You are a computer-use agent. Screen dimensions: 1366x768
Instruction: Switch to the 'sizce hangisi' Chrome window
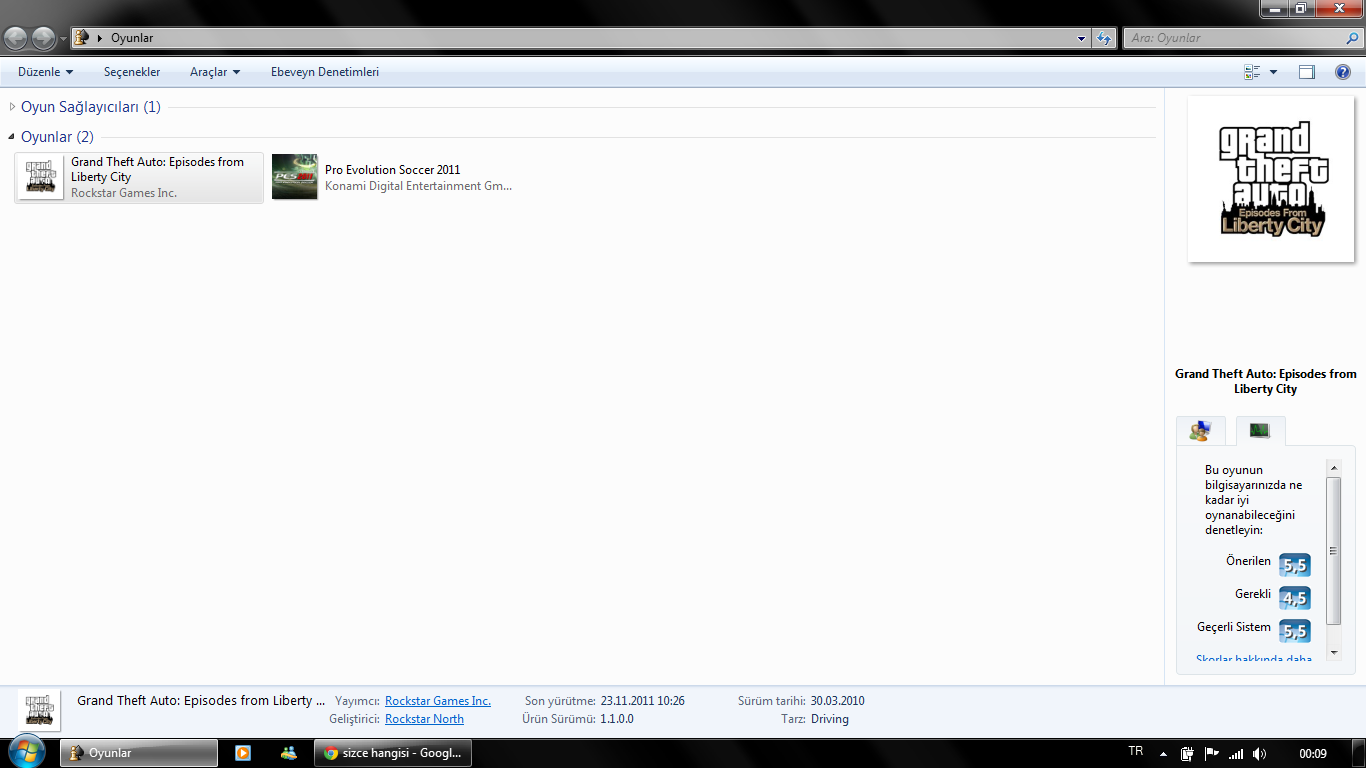tap(393, 753)
